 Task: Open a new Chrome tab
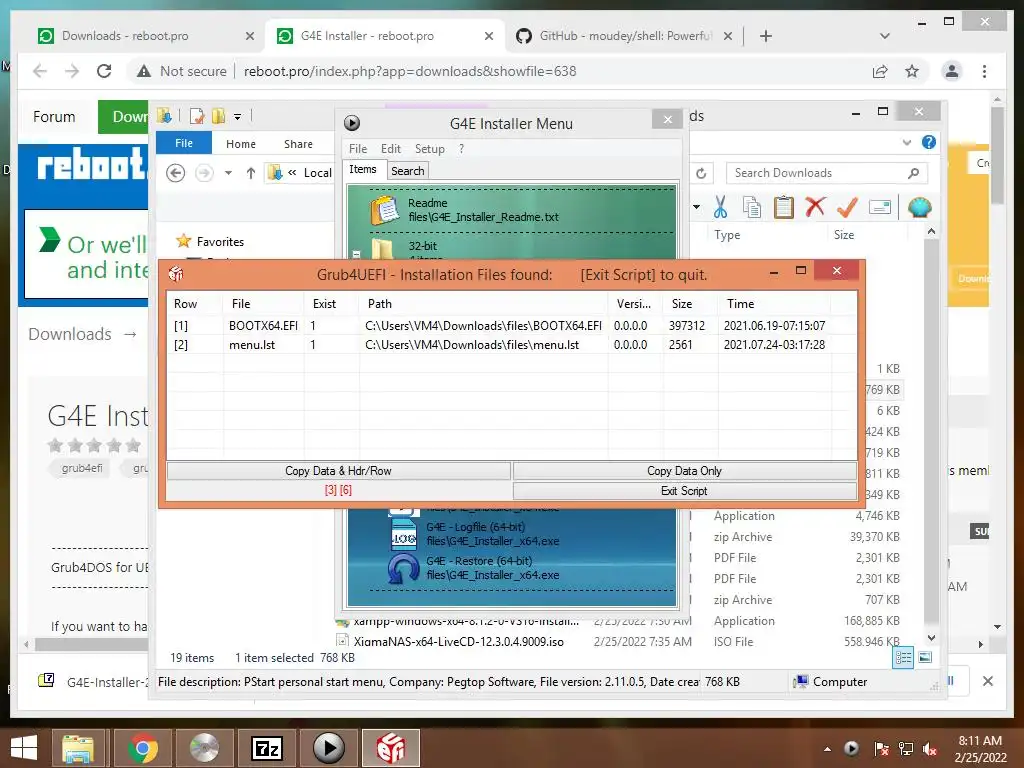[x=765, y=36]
